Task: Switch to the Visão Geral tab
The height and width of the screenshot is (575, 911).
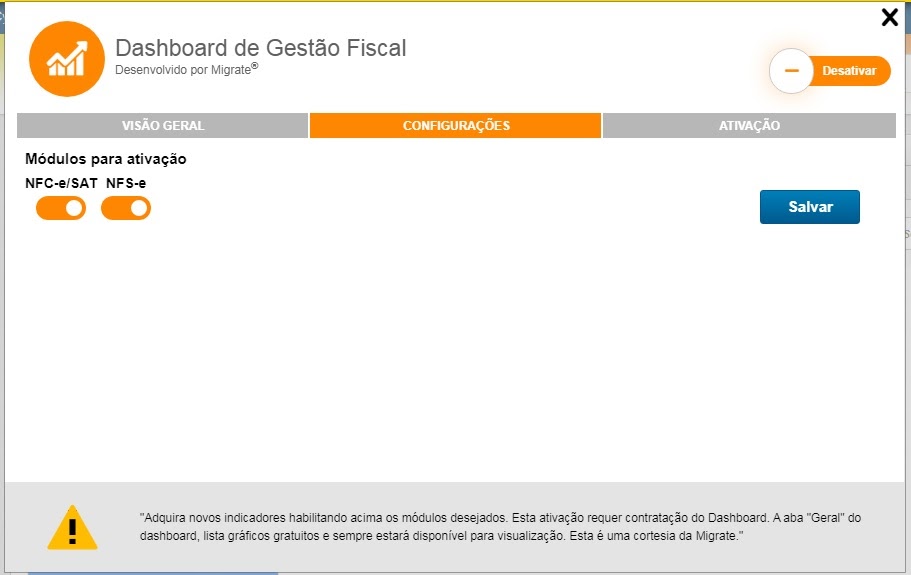Action: click(163, 126)
